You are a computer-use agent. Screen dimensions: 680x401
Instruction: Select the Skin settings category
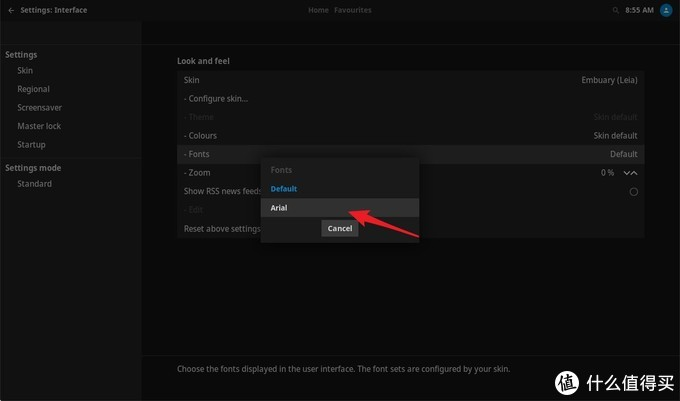pos(25,71)
